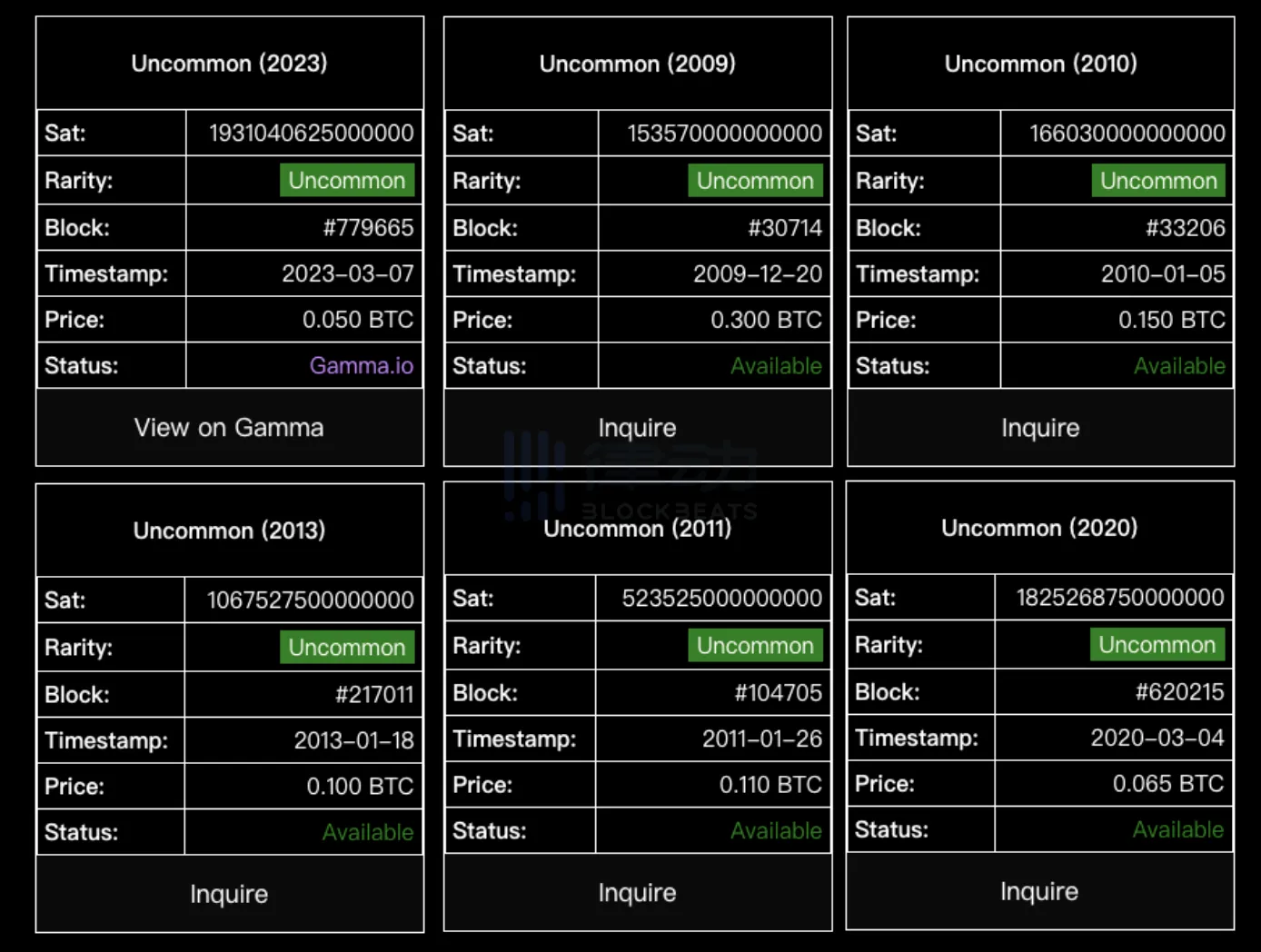Click the View on Gamma button
This screenshot has height=952, width=1261.
(229, 428)
